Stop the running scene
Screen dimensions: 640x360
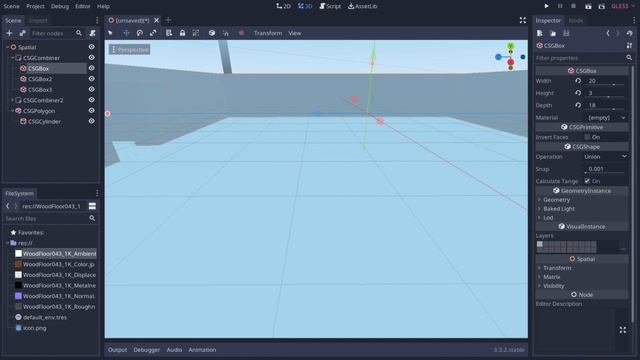tap(573, 6)
